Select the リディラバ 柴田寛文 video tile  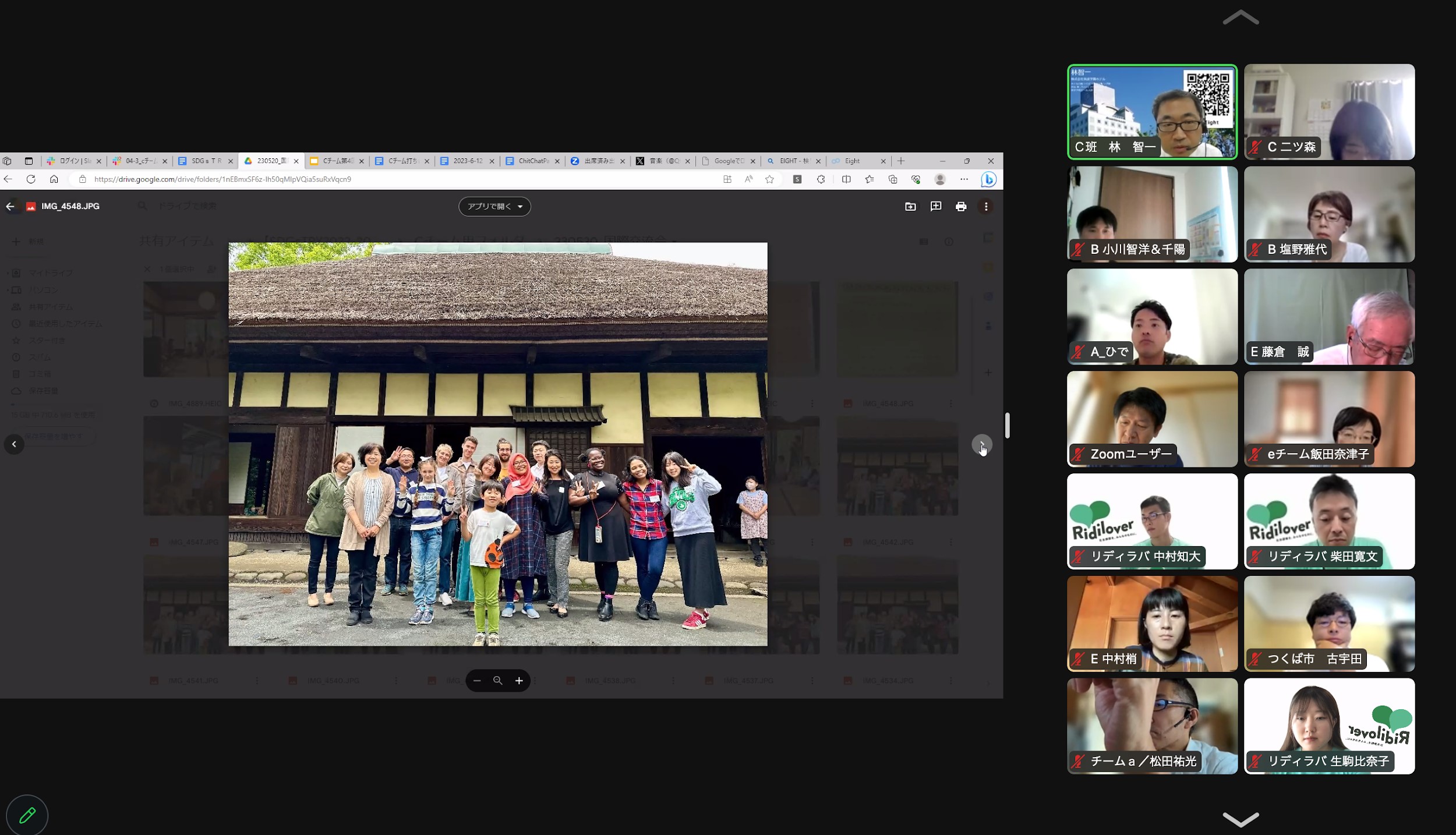(1329, 521)
